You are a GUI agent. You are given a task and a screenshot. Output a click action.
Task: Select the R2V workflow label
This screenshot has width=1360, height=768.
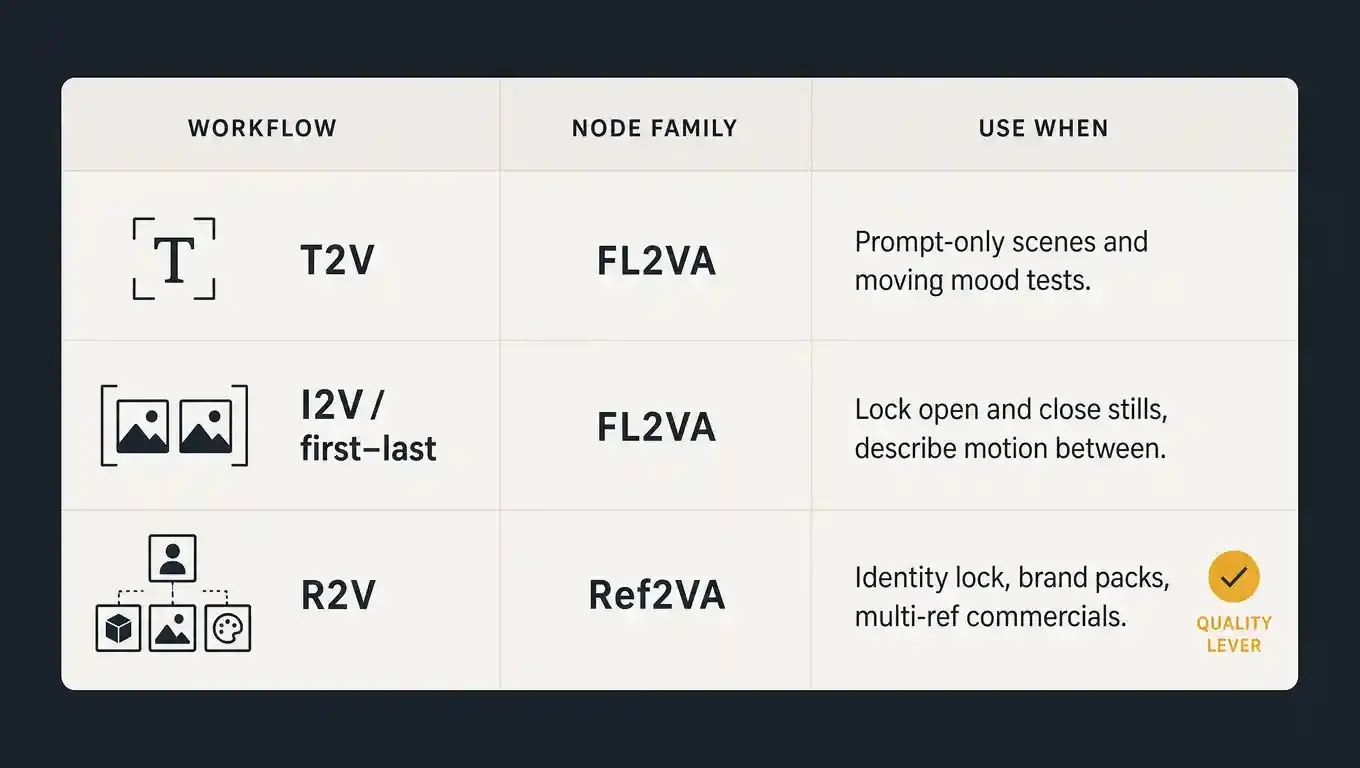coord(338,595)
